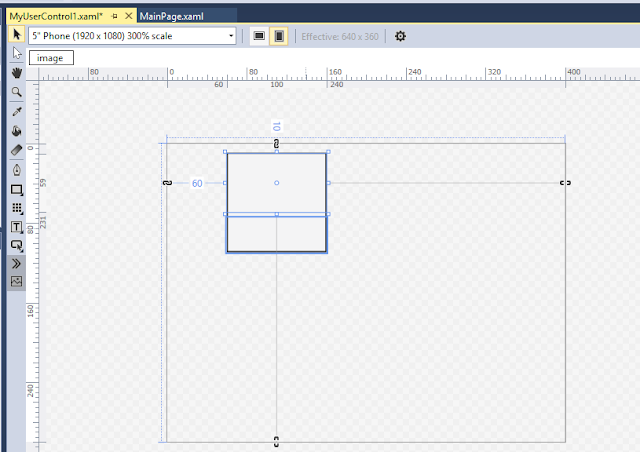This screenshot has width=640, height=452.
Task: Open the 5" Phone device size dropdown
Action: (x=132, y=36)
